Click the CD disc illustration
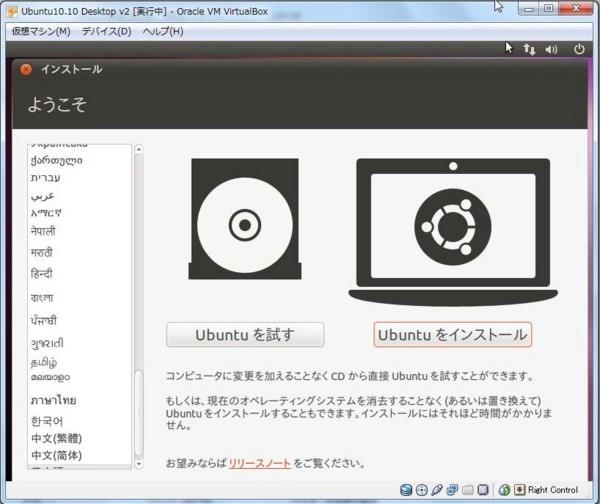 point(245,219)
